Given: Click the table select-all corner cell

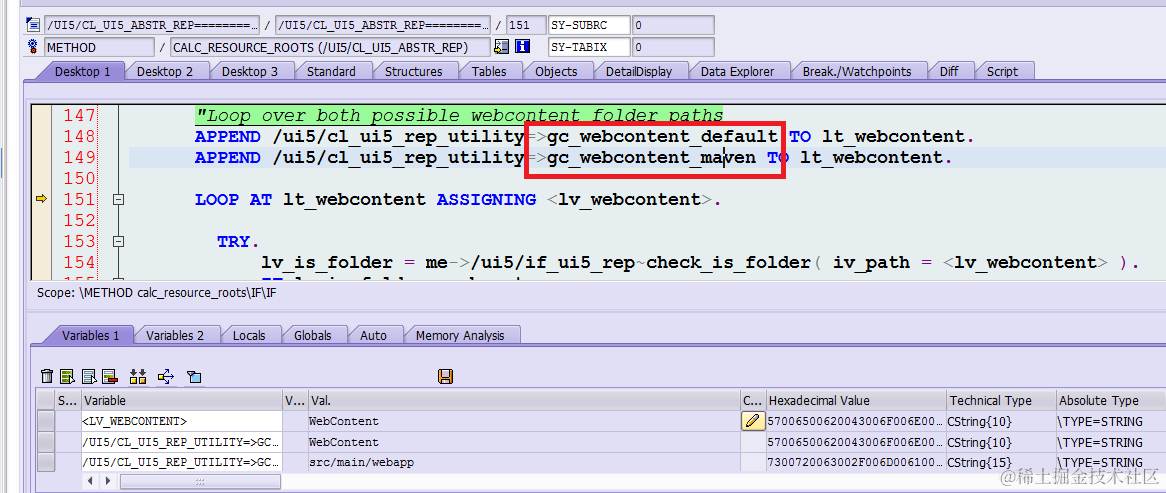Looking at the screenshot, I should point(46,400).
